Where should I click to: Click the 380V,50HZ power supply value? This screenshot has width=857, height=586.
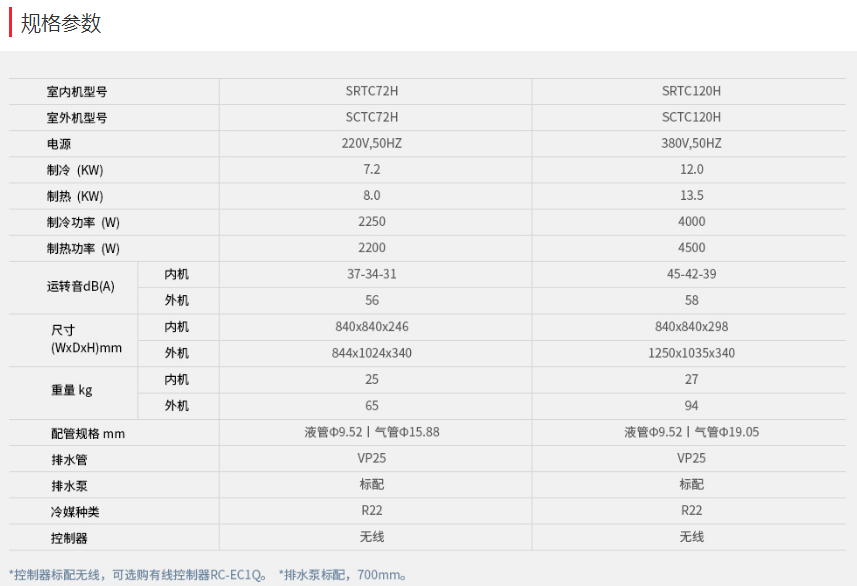click(691, 144)
